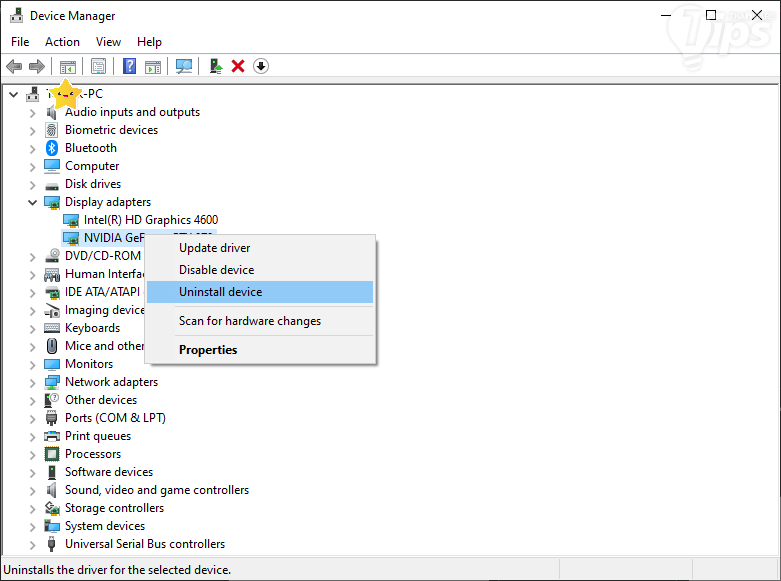Viewport: 781px width, 581px height.
Task: Choose Scan for hardware changes
Action: tap(260, 321)
